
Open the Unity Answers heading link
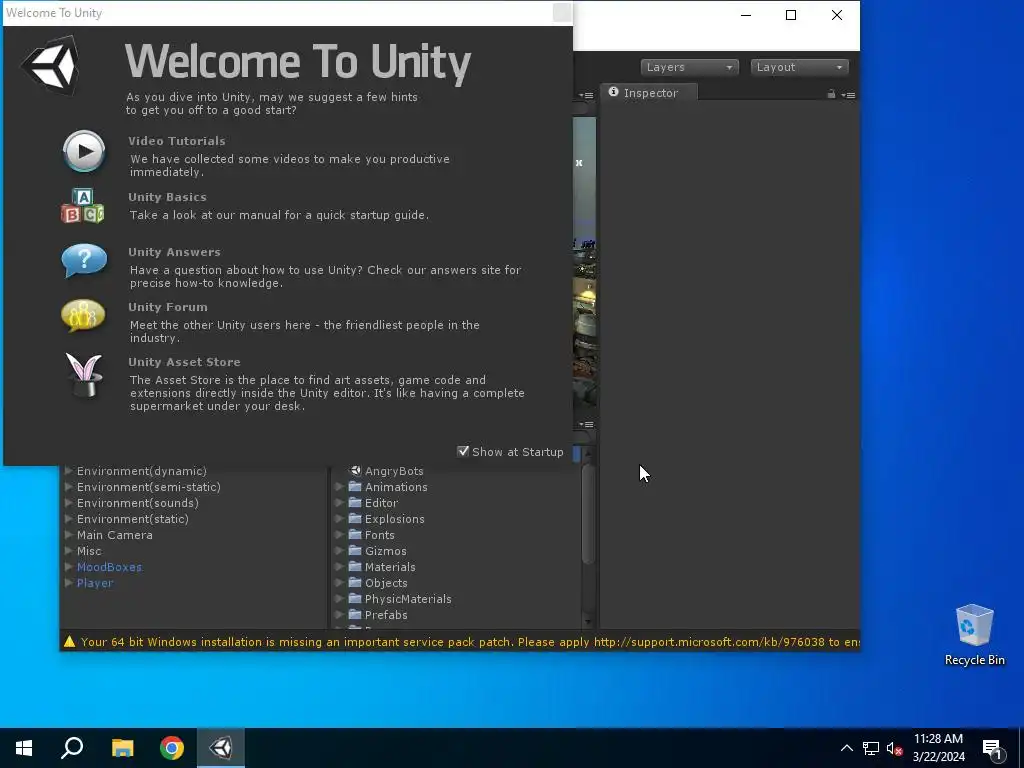[x=174, y=252]
